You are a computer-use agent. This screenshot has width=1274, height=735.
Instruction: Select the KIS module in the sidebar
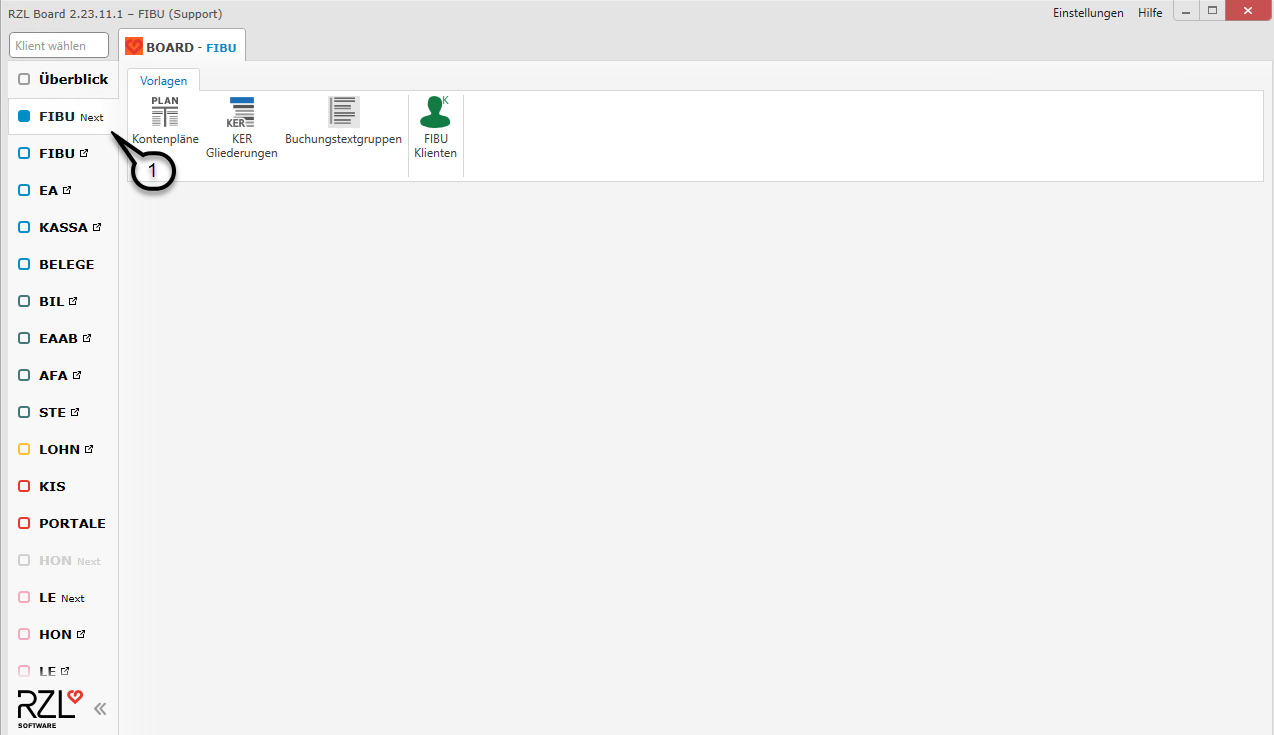52,487
